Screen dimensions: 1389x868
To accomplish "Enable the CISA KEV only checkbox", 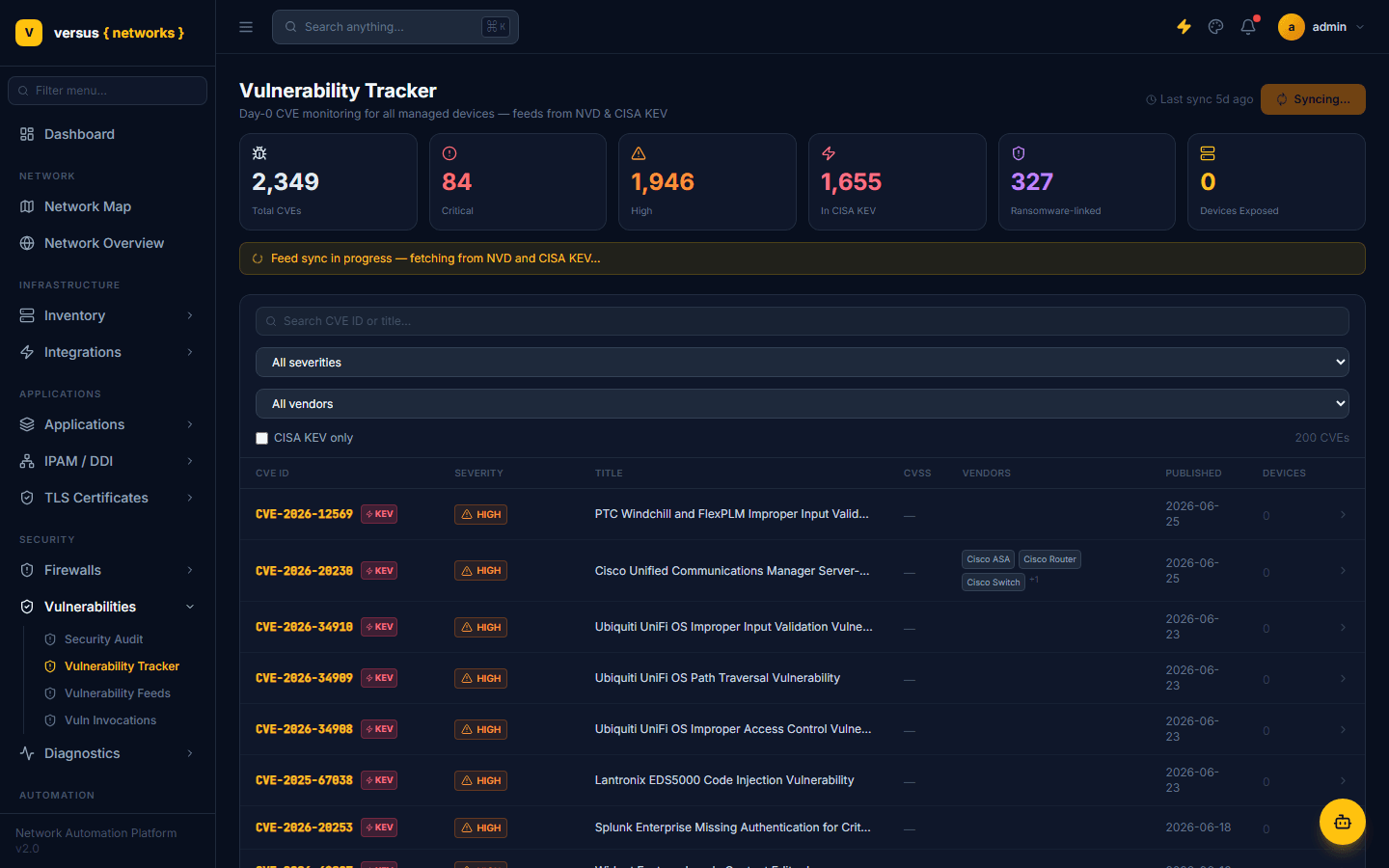I will 261,438.
